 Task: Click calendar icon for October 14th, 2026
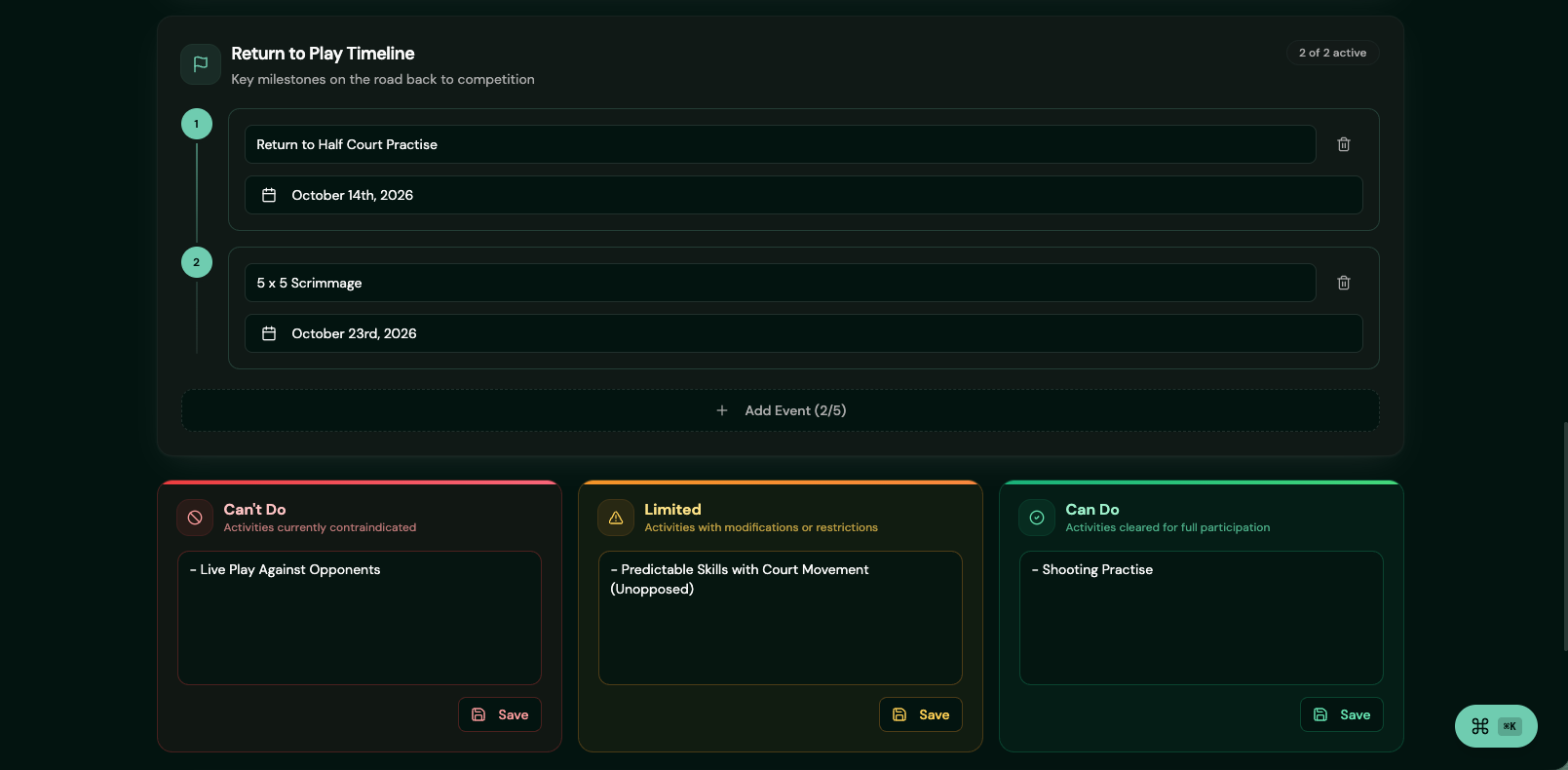(x=269, y=195)
